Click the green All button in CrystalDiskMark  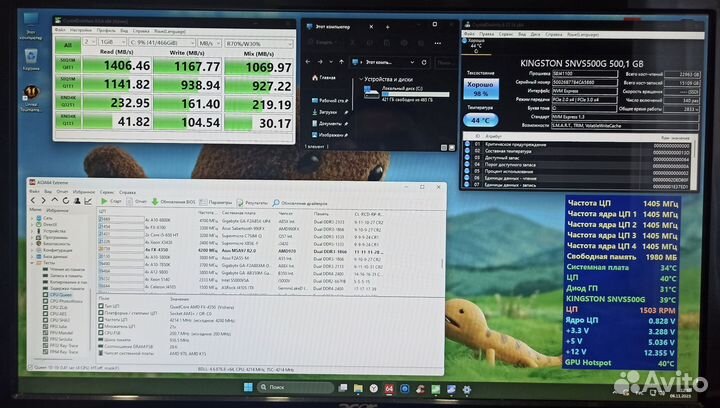[67, 44]
